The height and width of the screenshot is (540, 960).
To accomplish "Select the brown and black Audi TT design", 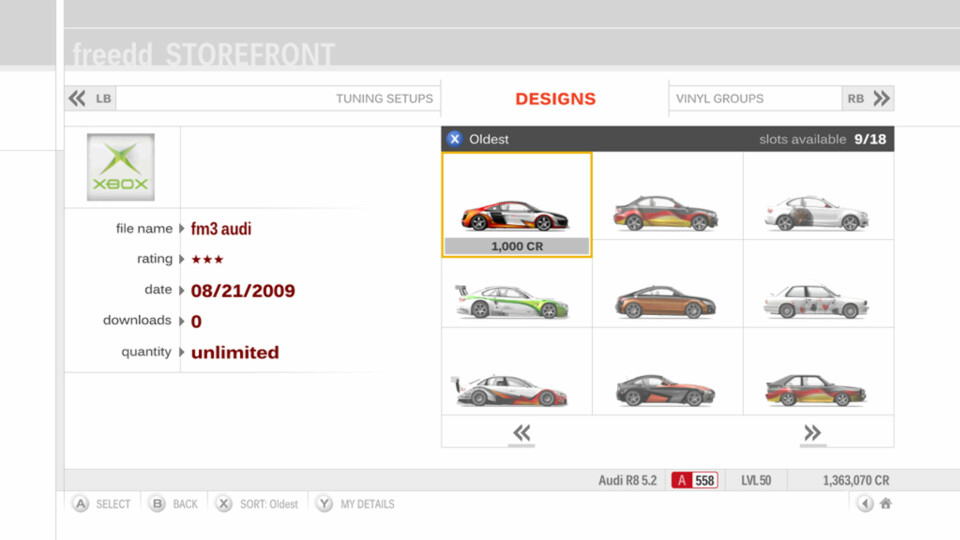I will (665, 301).
